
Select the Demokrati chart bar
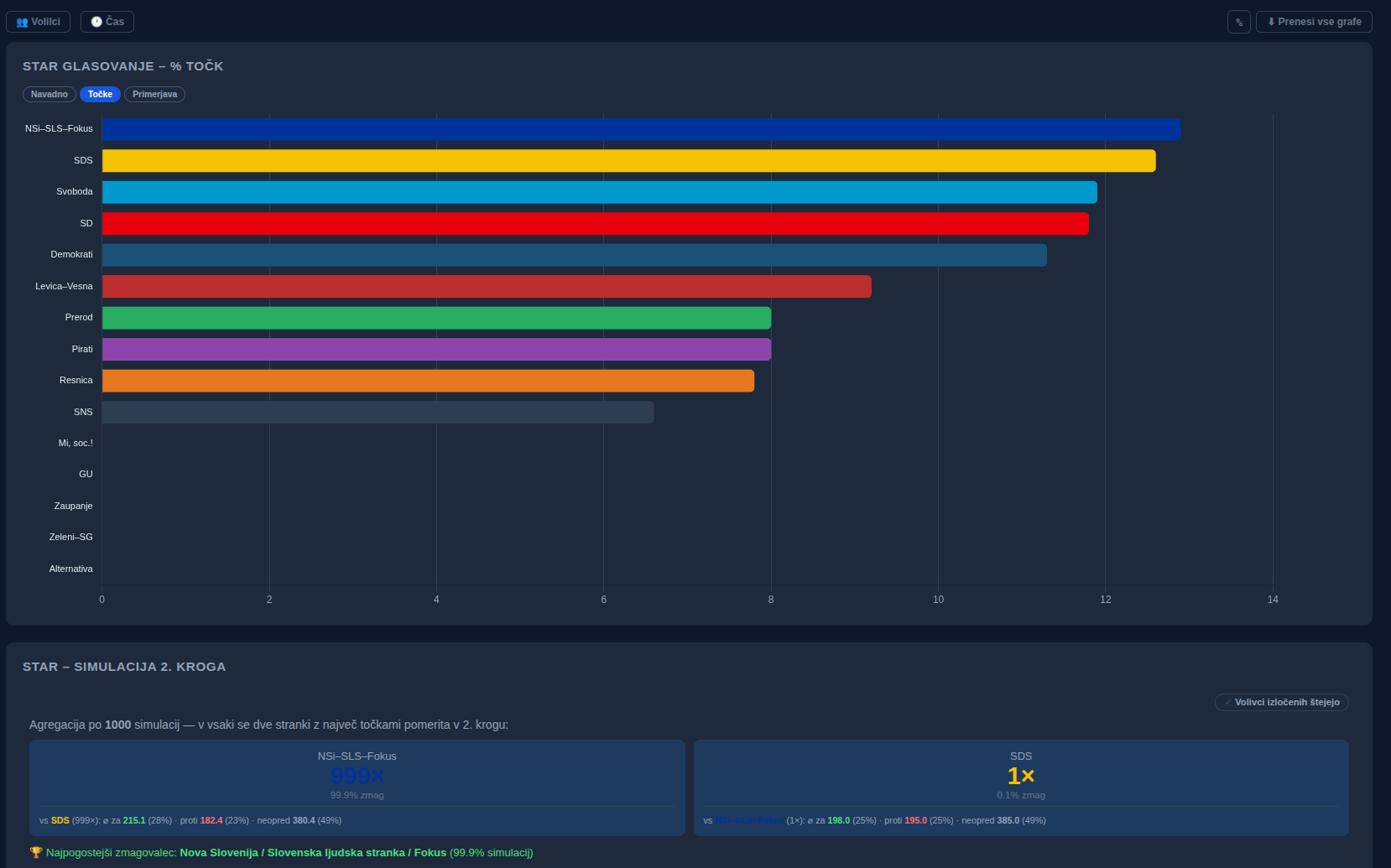coord(574,255)
